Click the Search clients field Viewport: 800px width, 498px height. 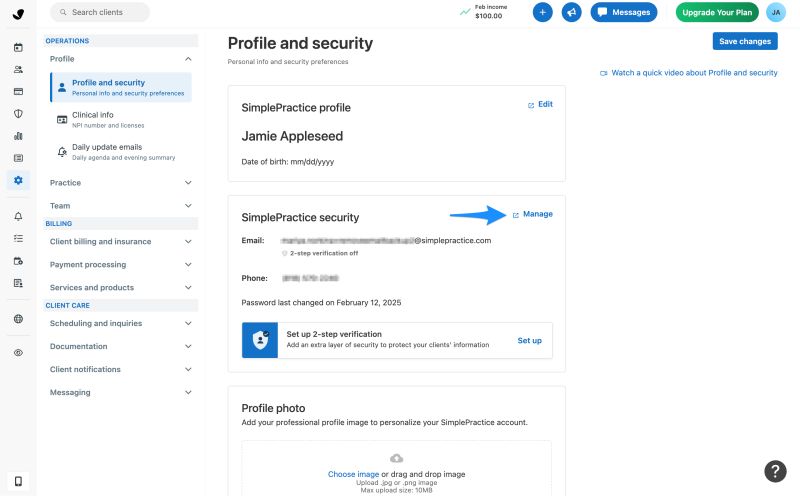tap(99, 12)
